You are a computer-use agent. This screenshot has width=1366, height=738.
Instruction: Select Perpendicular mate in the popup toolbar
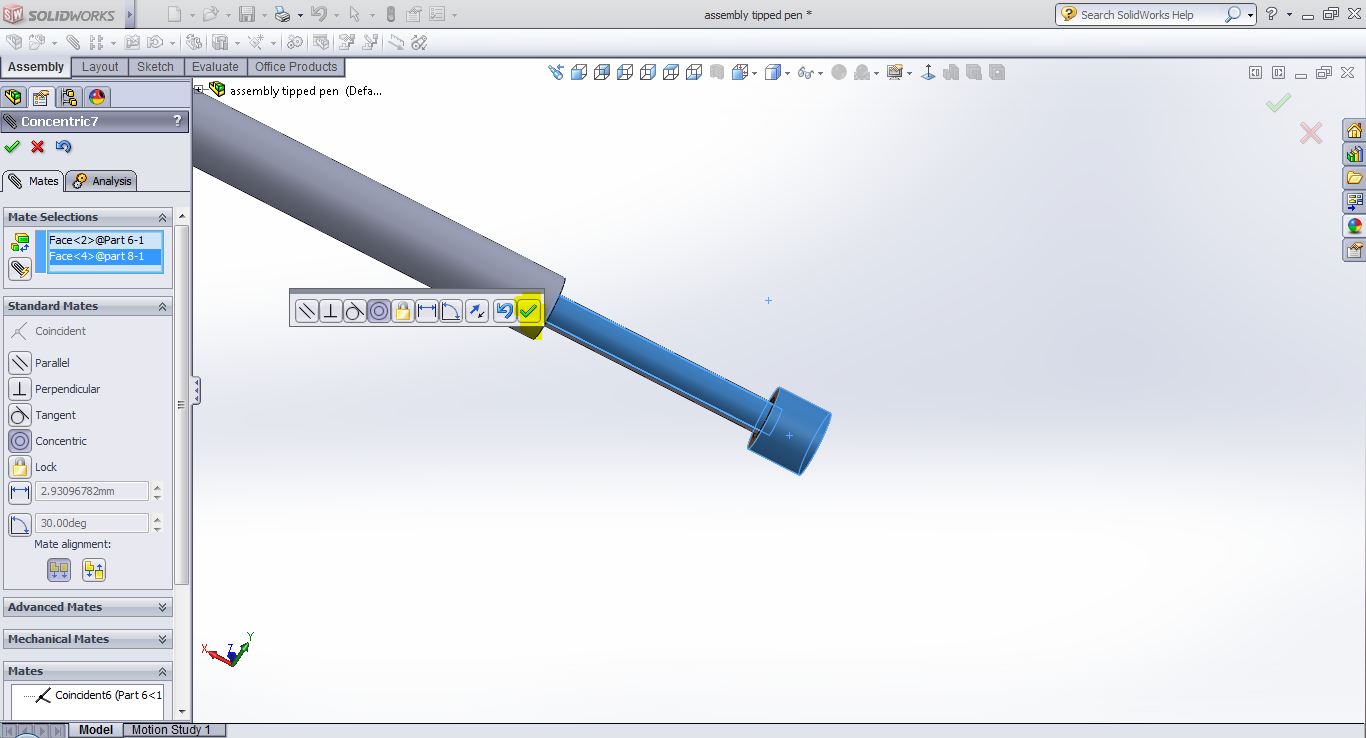coord(331,311)
